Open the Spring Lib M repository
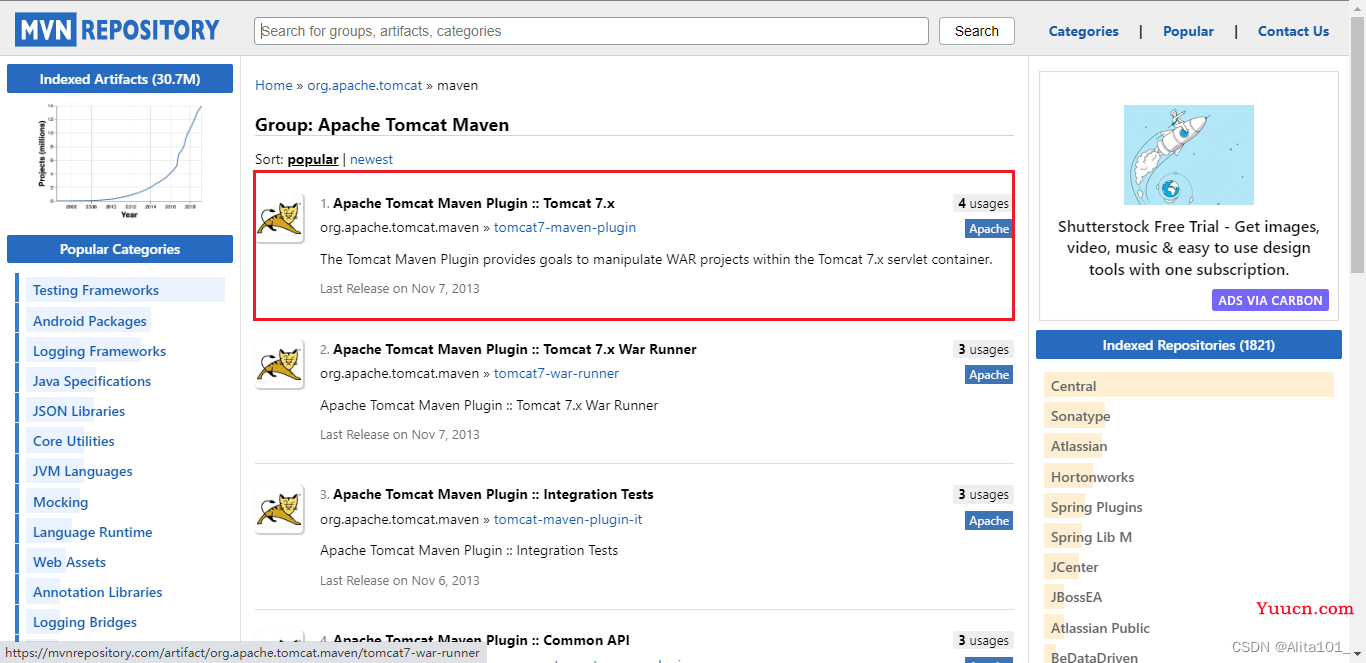1366x663 pixels. (1092, 537)
